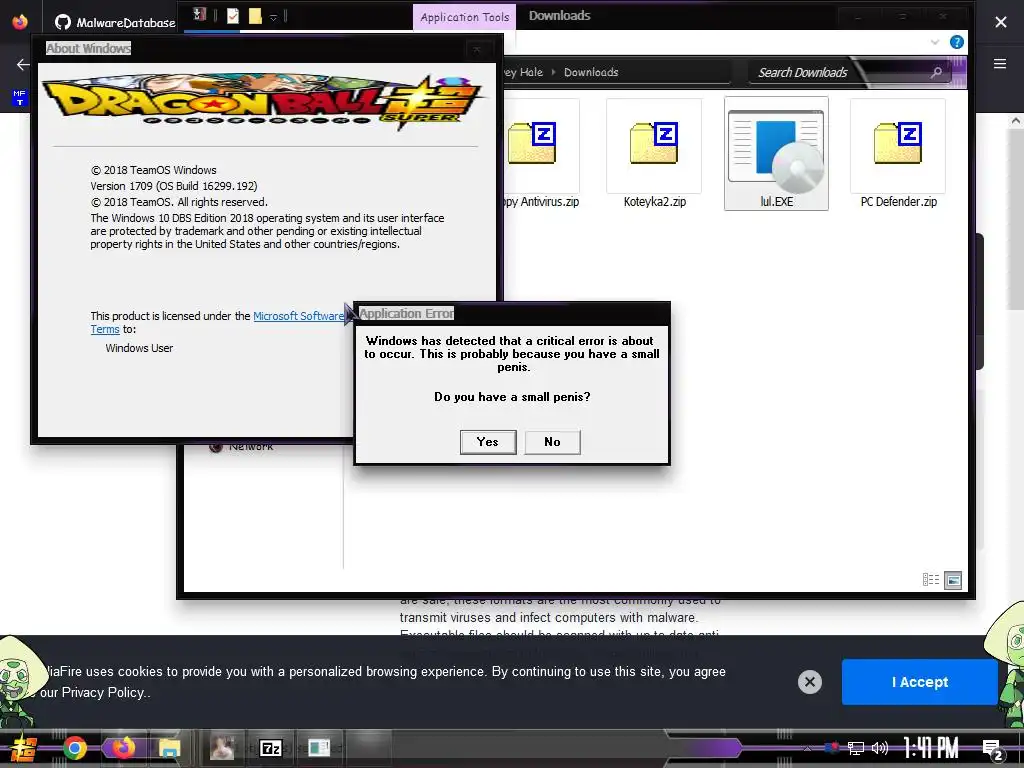Open the Microsoft Software license link
The height and width of the screenshot is (768, 1024).
coord(298,316)
